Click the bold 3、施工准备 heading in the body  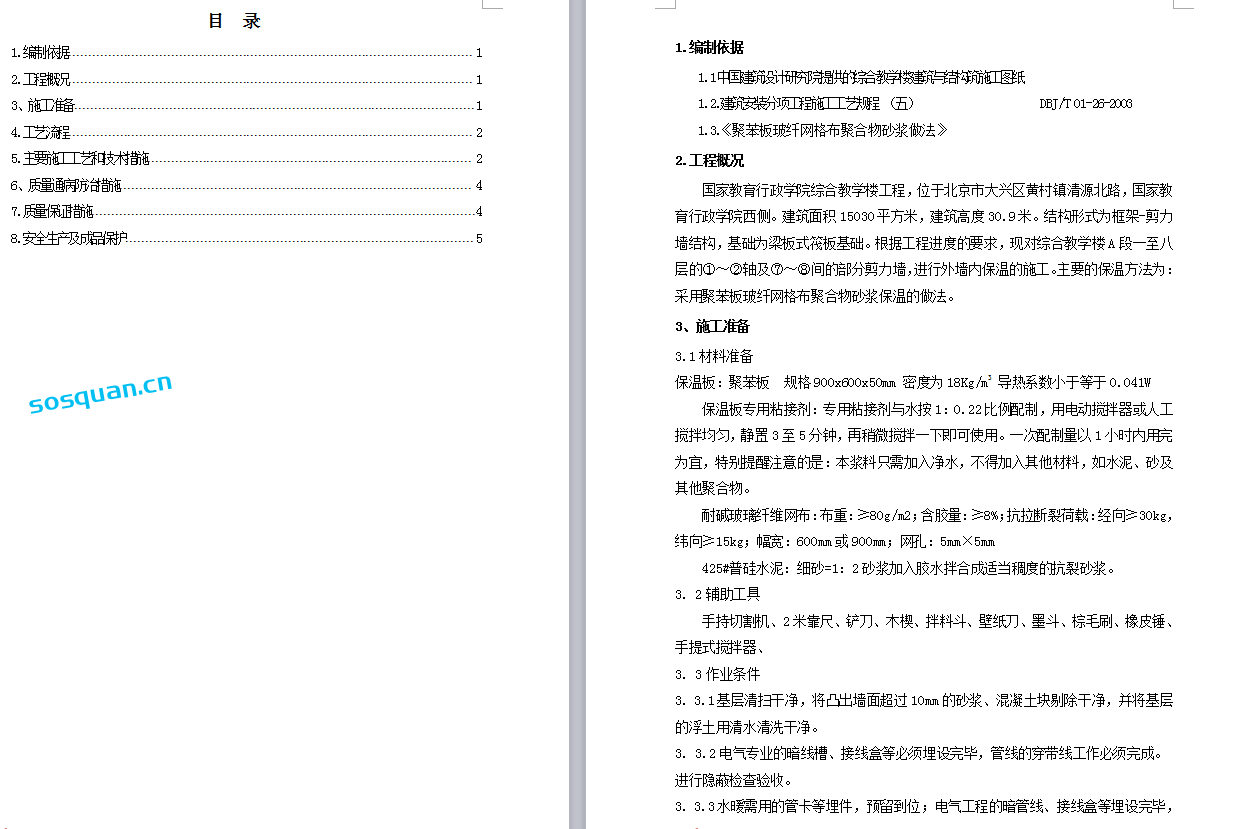click(712, 327)
